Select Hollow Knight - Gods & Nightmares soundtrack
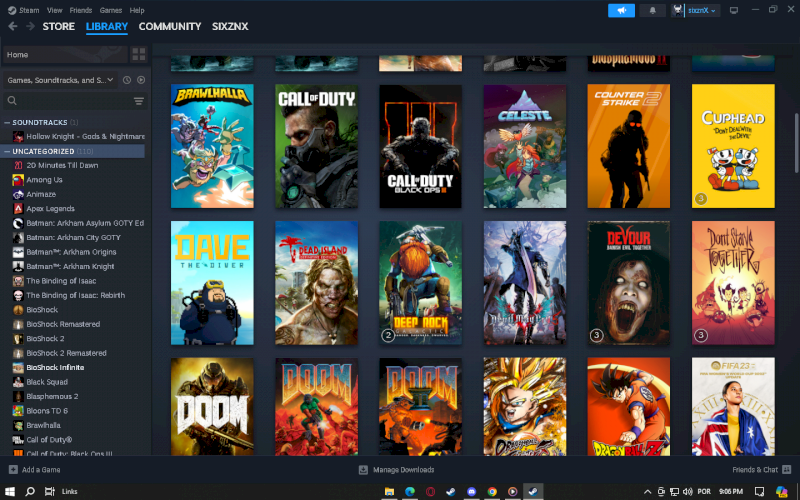This screenshot has height=500, width=800. click(78, 136)
